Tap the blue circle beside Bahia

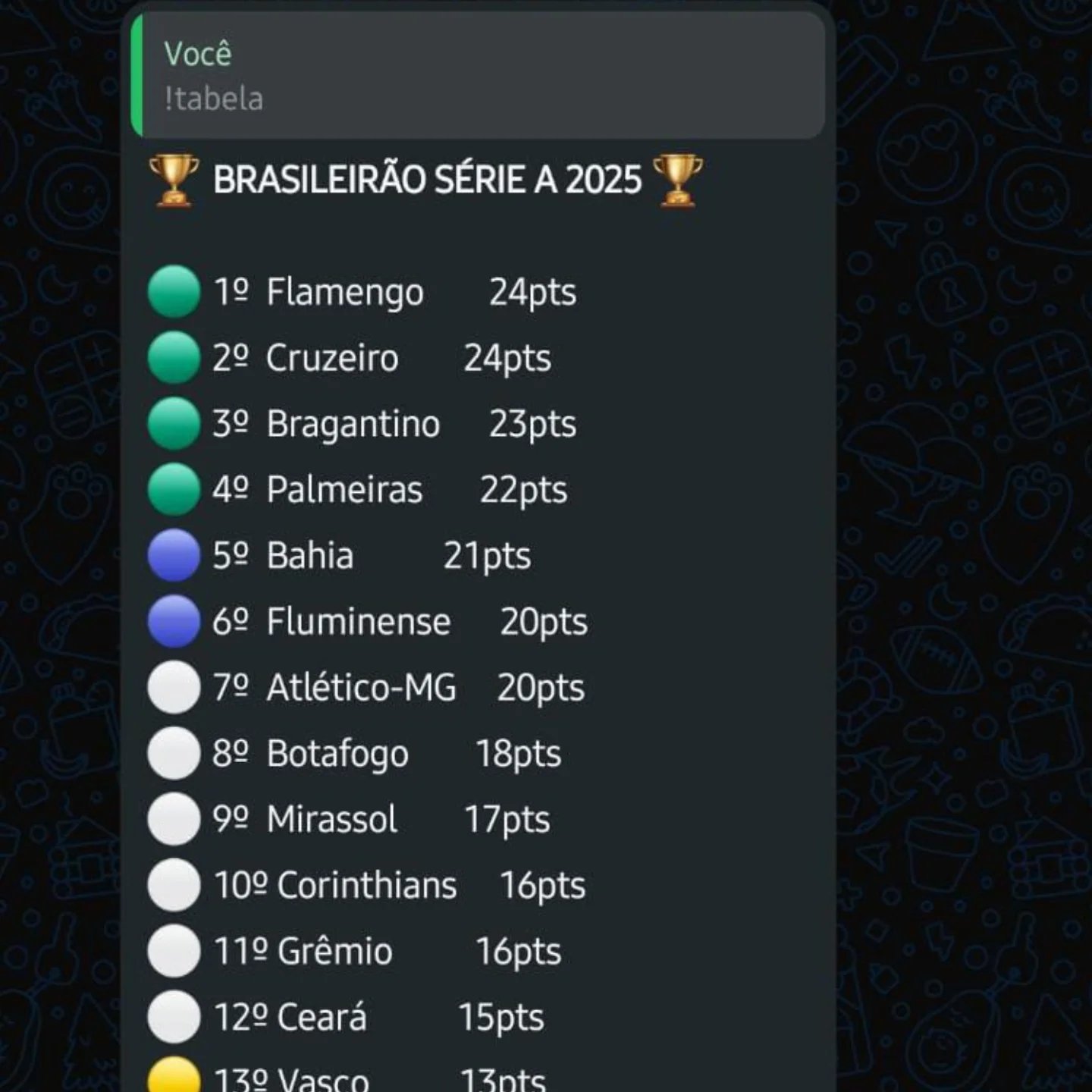[174, 555]
